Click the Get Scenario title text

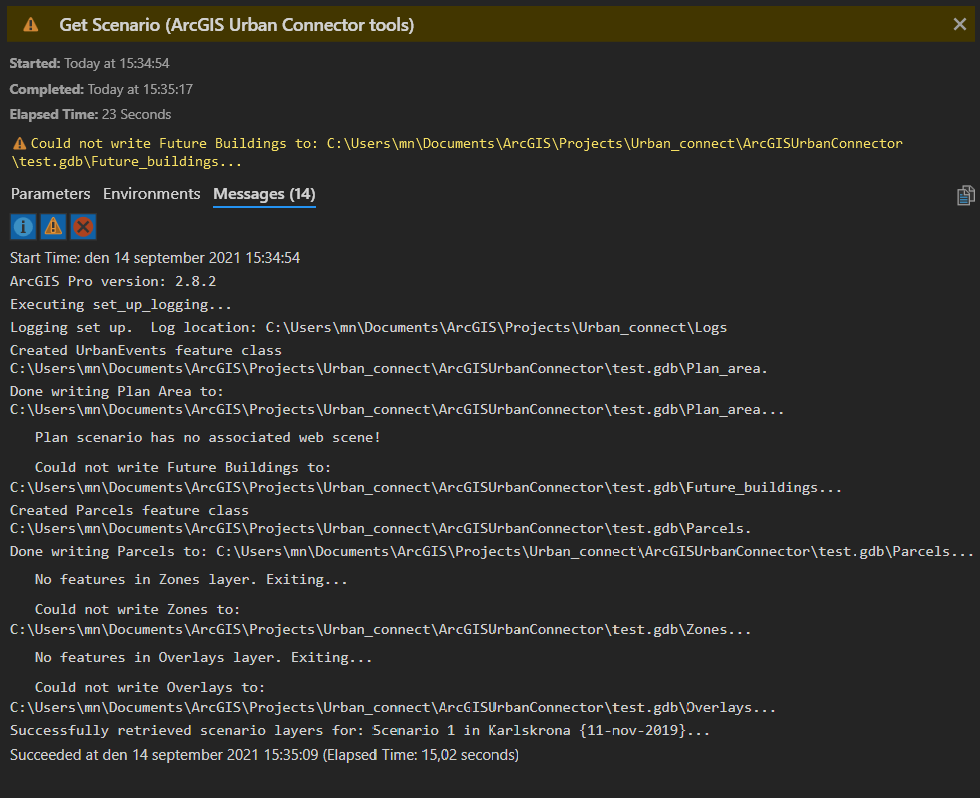pyautogui.click(x=236, y=25)
